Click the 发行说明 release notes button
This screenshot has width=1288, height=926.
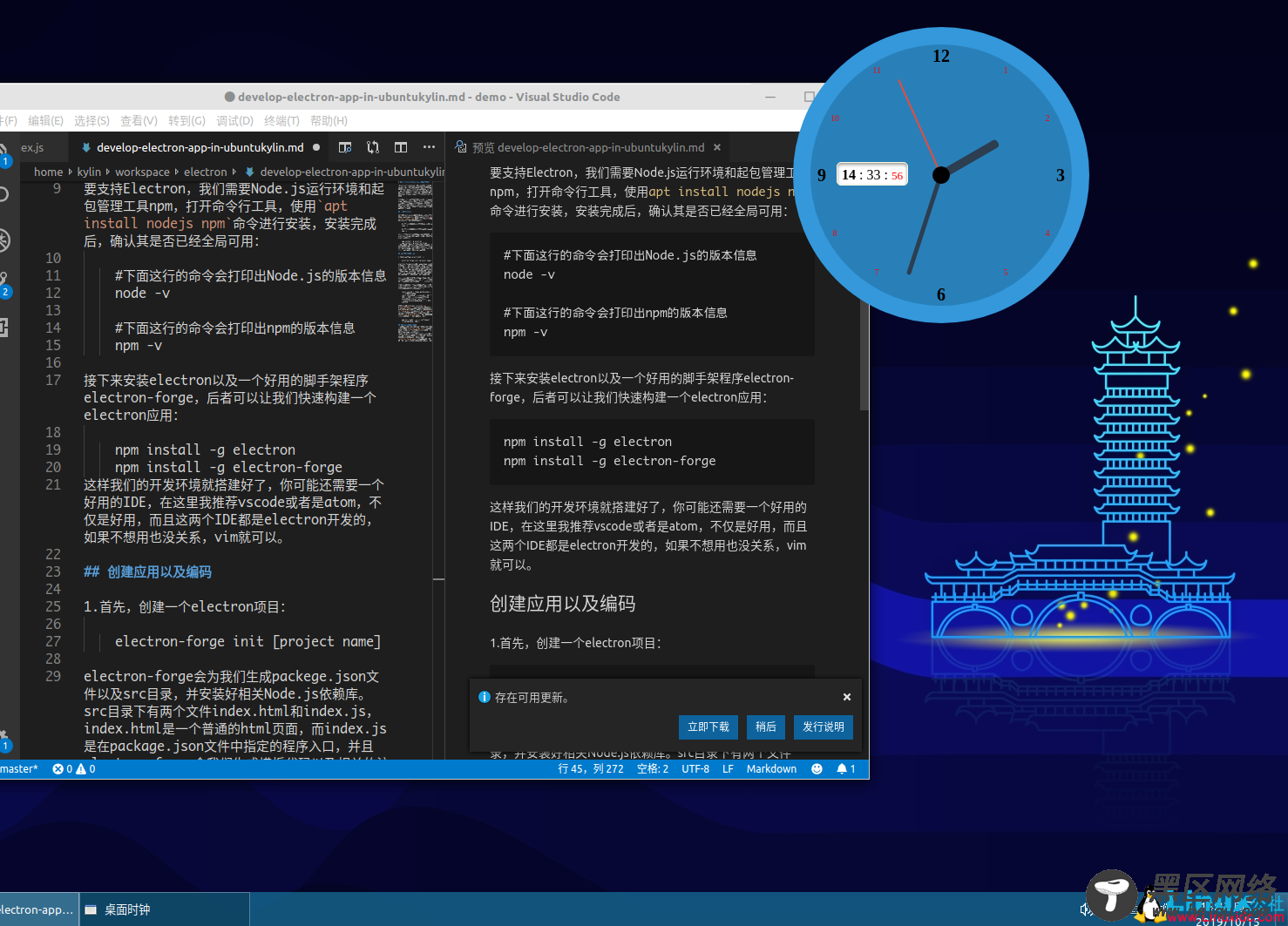824,727
